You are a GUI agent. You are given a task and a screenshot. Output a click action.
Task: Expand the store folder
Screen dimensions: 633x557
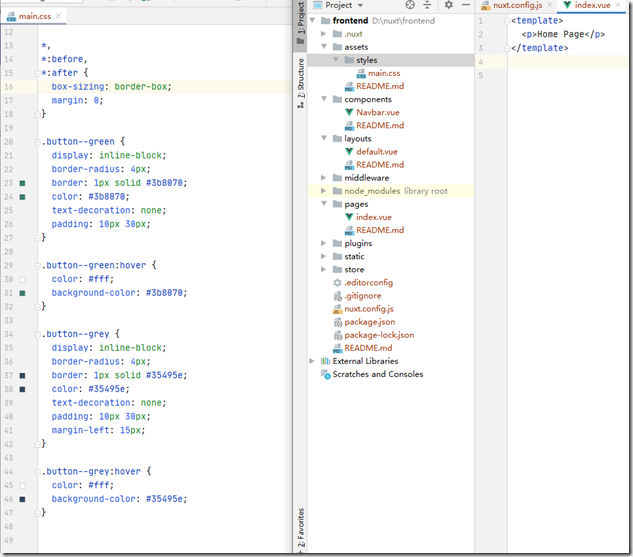[323, 269]
